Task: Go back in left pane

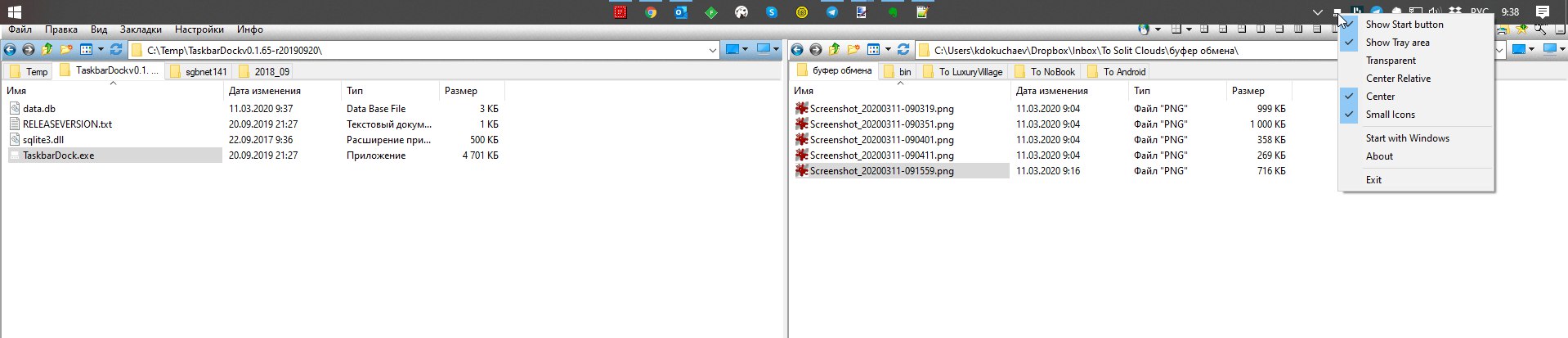Action: tap(10, 50)
